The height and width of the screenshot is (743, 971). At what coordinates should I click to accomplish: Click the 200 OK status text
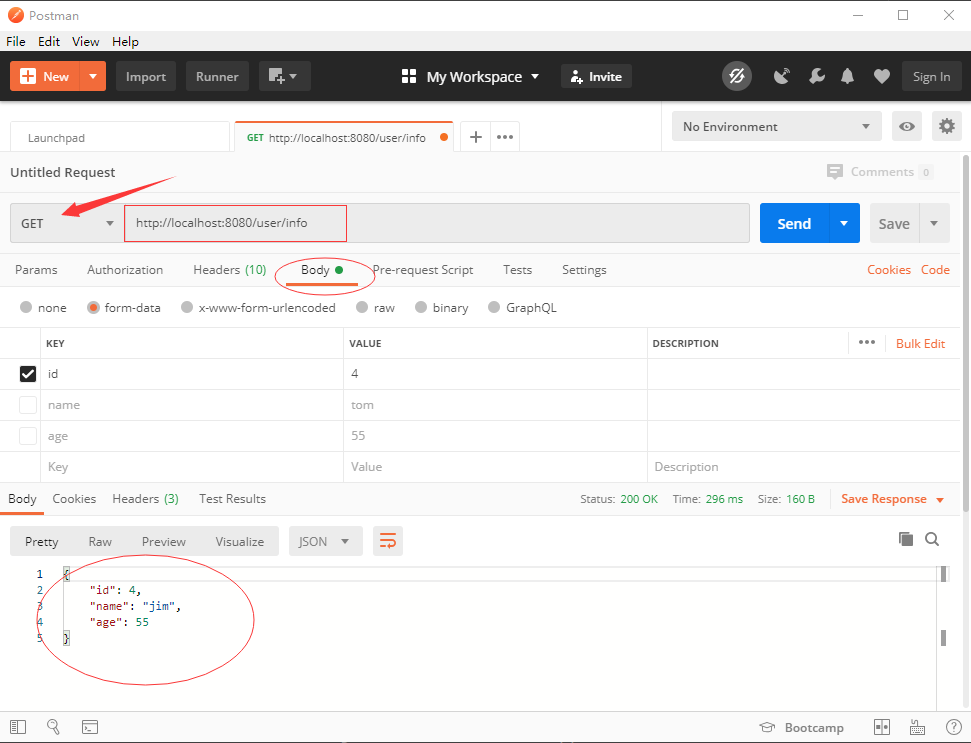639,499
